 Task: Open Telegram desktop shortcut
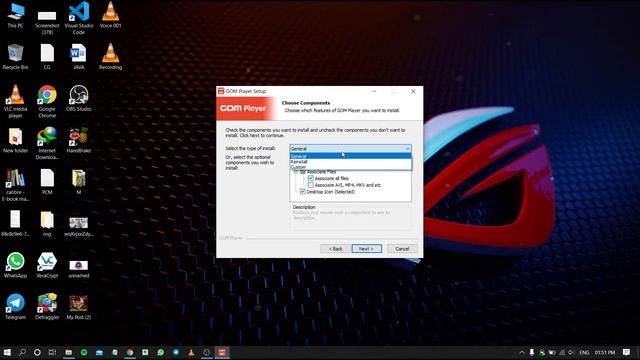click(16, 307)
